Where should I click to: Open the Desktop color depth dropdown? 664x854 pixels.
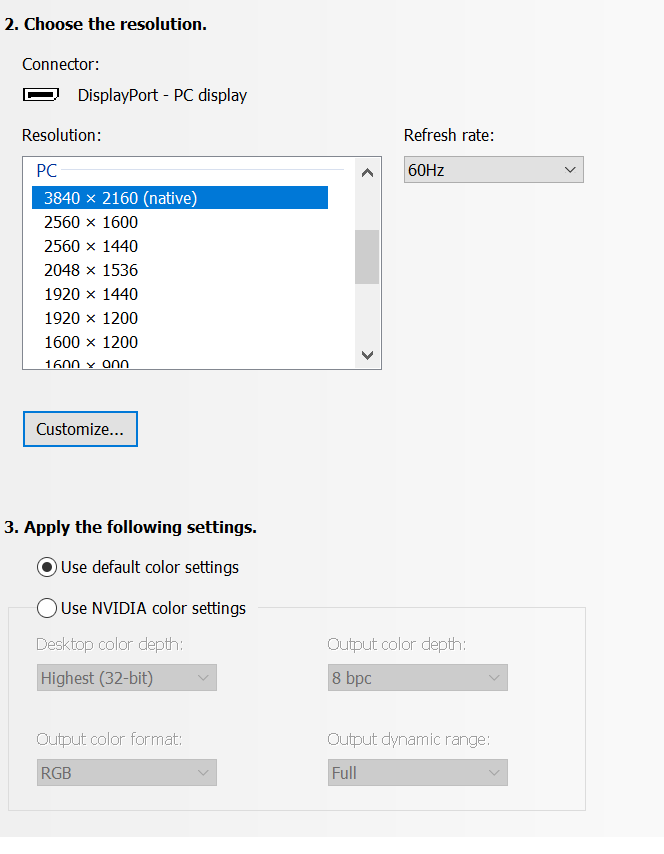[x=127, y=678]
